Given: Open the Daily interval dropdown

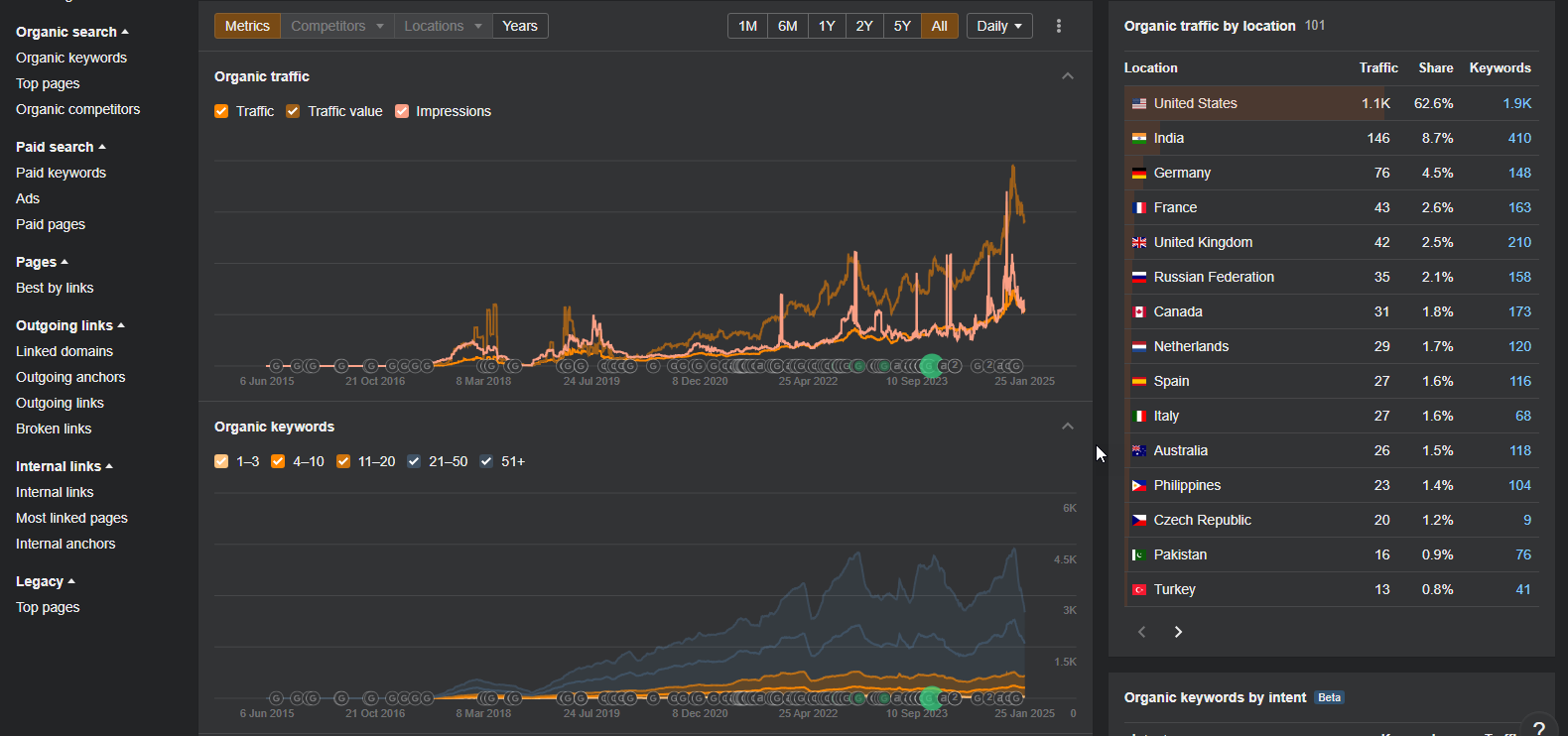Looking at the screenshot, I should pyautogui.click(x=999, y=26).
